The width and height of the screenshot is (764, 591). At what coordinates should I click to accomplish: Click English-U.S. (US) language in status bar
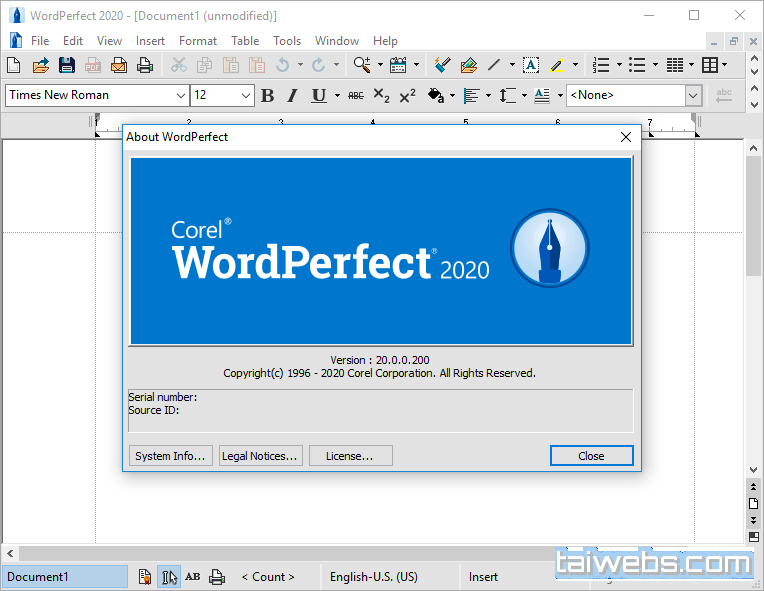pyautogui.click(x=374, y=577)
